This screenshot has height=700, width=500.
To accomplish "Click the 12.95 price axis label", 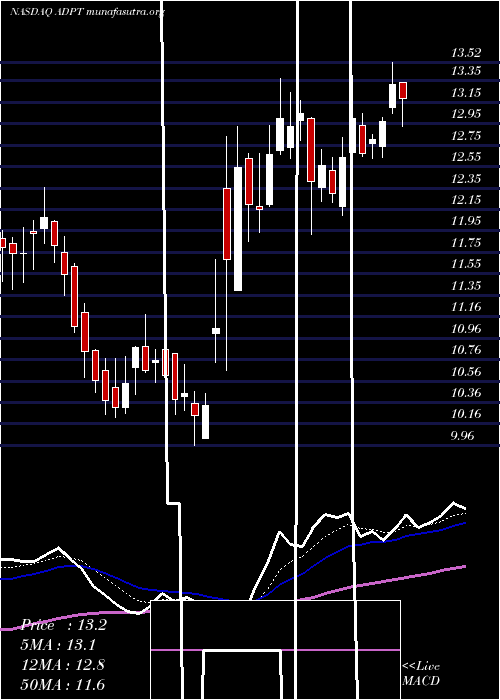I will point(466,114).
